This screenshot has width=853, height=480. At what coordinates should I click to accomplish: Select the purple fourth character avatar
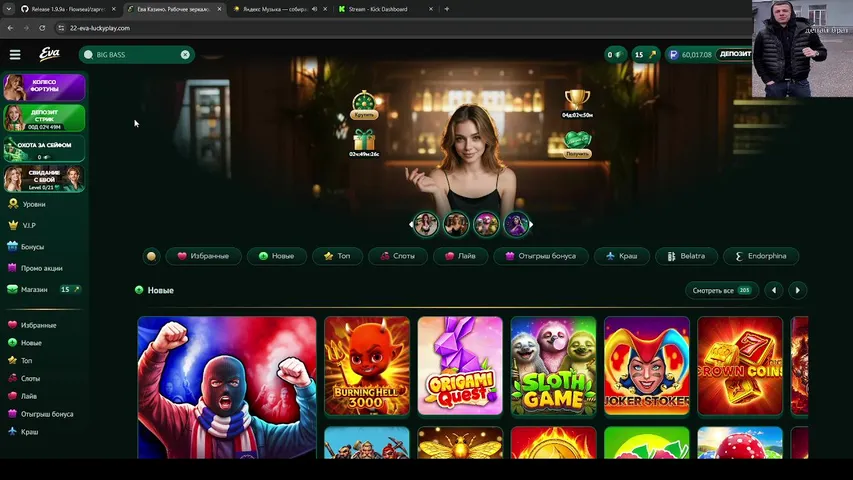(516, 224)
